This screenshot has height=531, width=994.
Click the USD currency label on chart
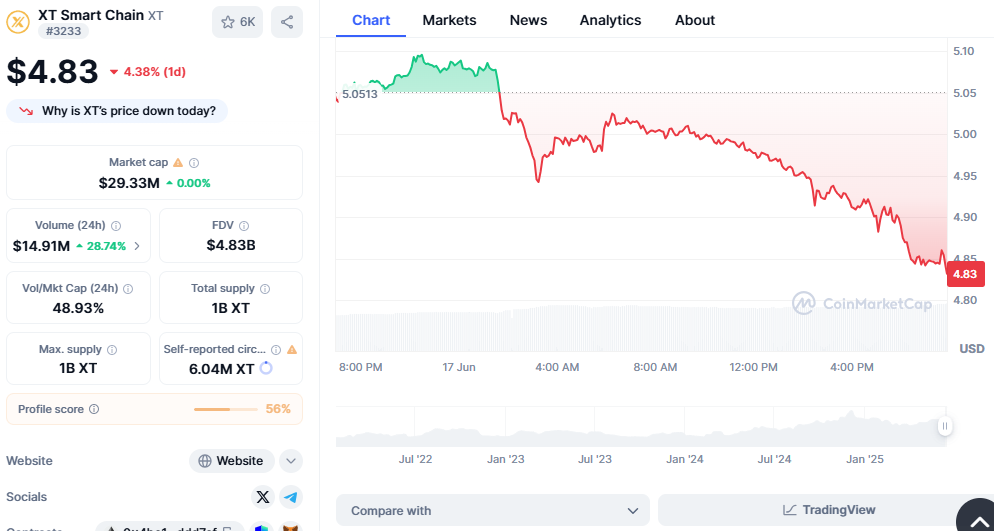tap(972, 349)
